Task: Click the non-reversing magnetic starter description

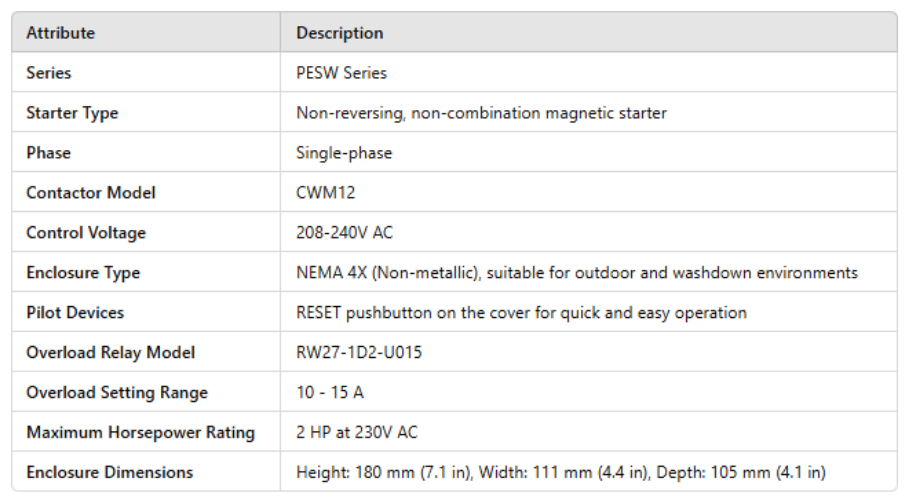Action: pyautogui.click(x=481, y=113)
